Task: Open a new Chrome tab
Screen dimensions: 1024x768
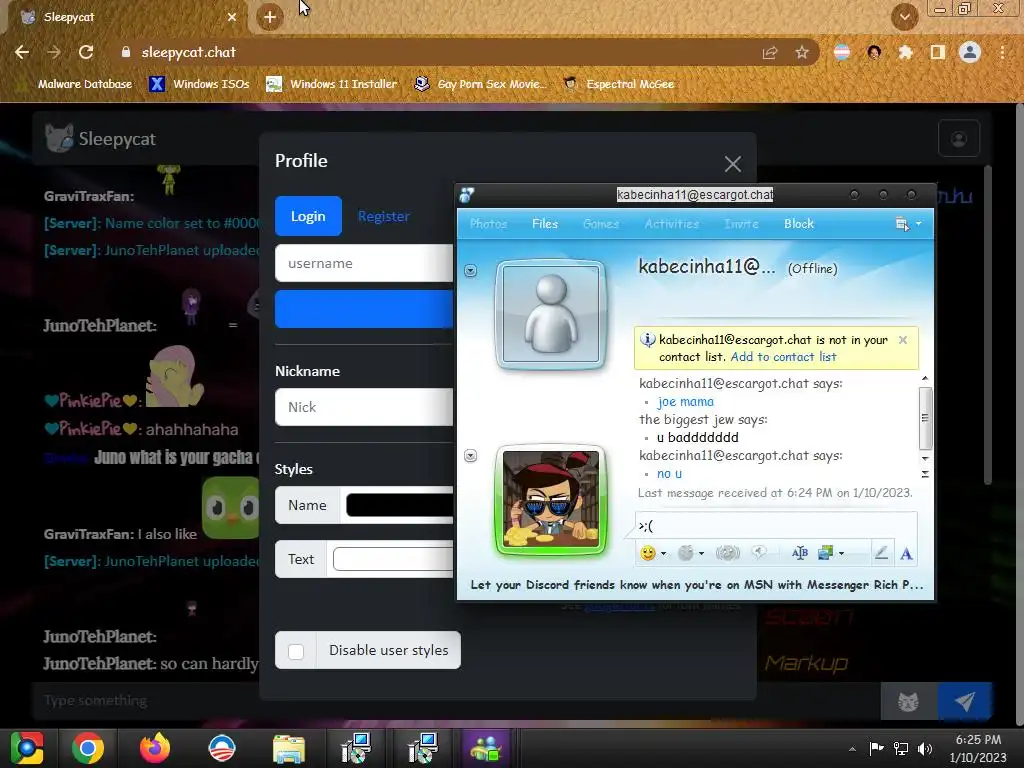Action: (270, 17)
